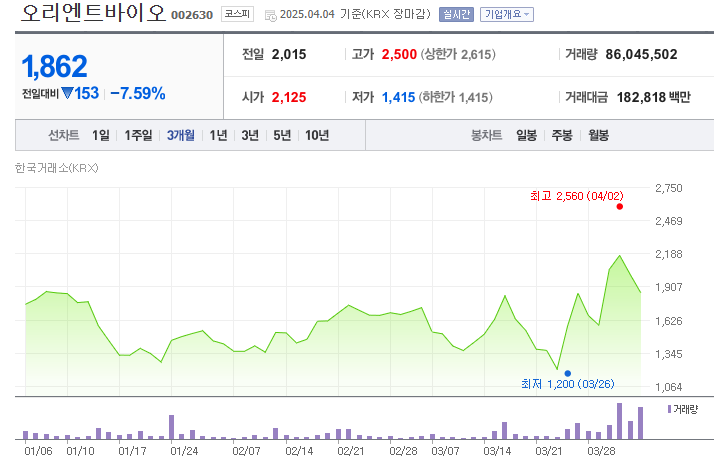
Task: Select the 1일 line chart tab
Action: tap(101, 135)
